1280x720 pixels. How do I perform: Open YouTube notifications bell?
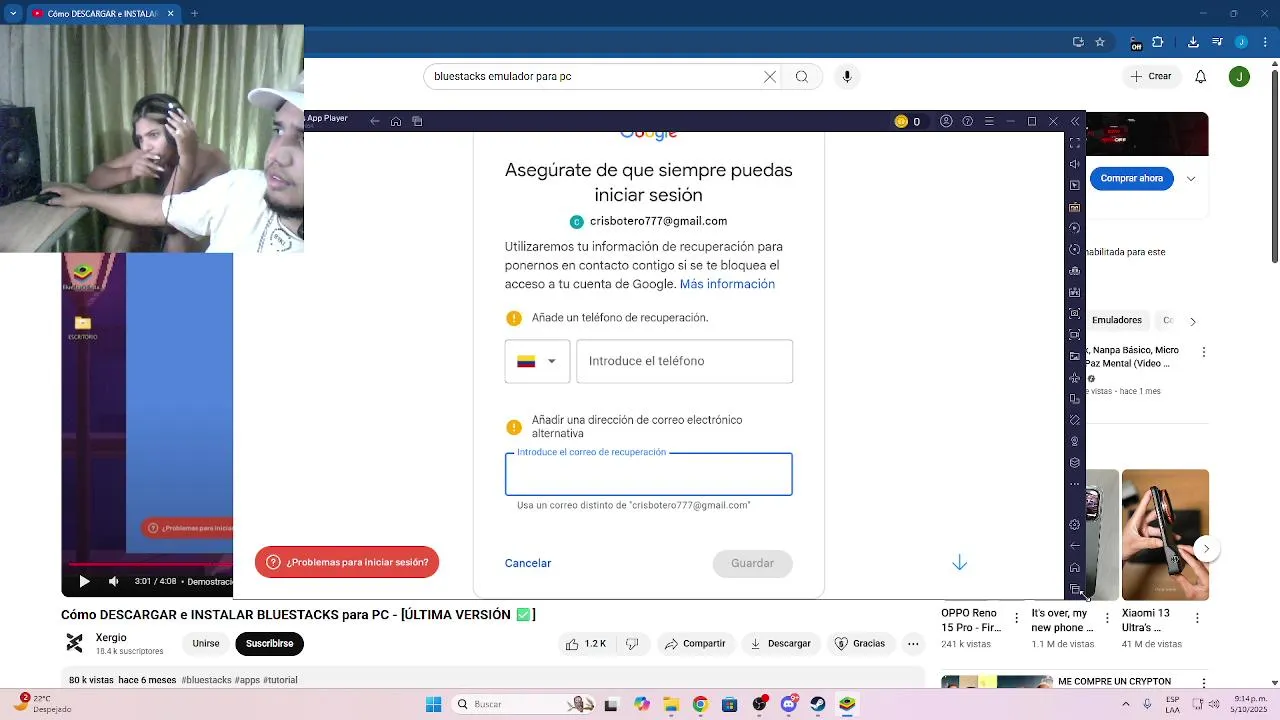coord(1201,76)
